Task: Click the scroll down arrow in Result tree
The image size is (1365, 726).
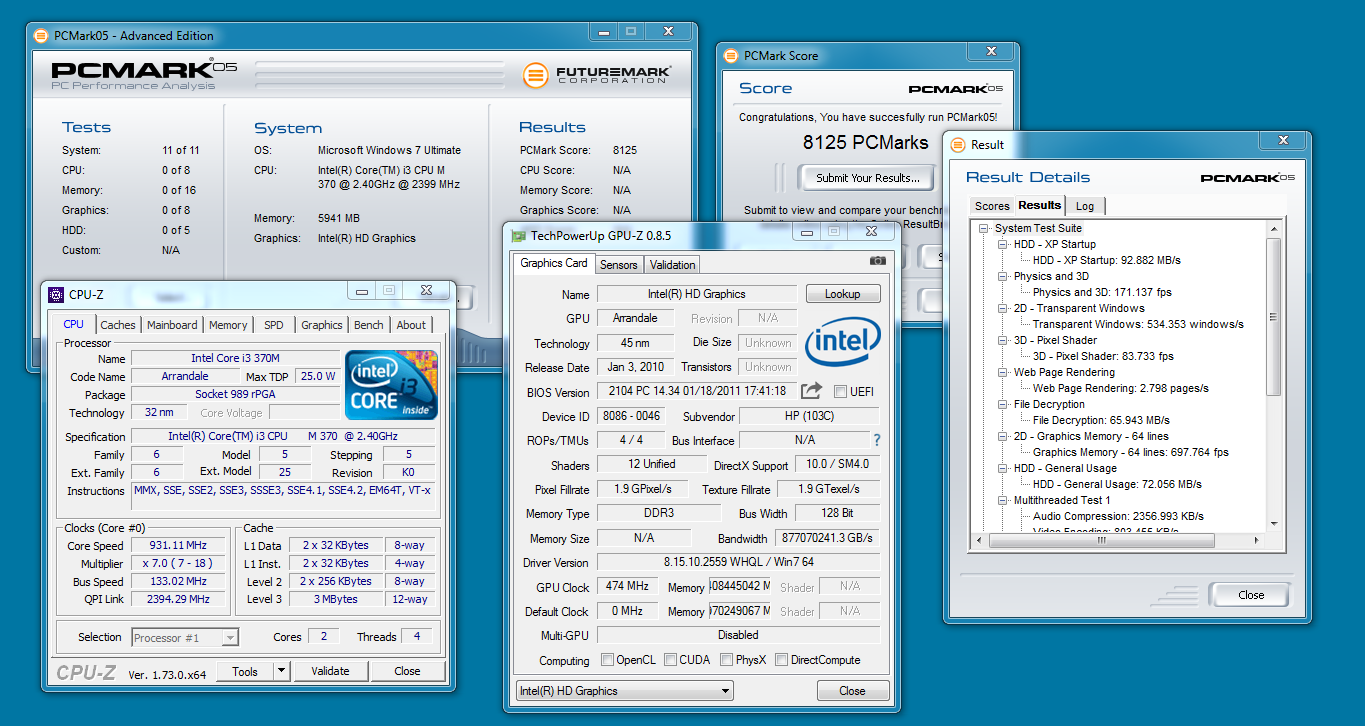Action: pyautogui.click(x=1273, y=525)
